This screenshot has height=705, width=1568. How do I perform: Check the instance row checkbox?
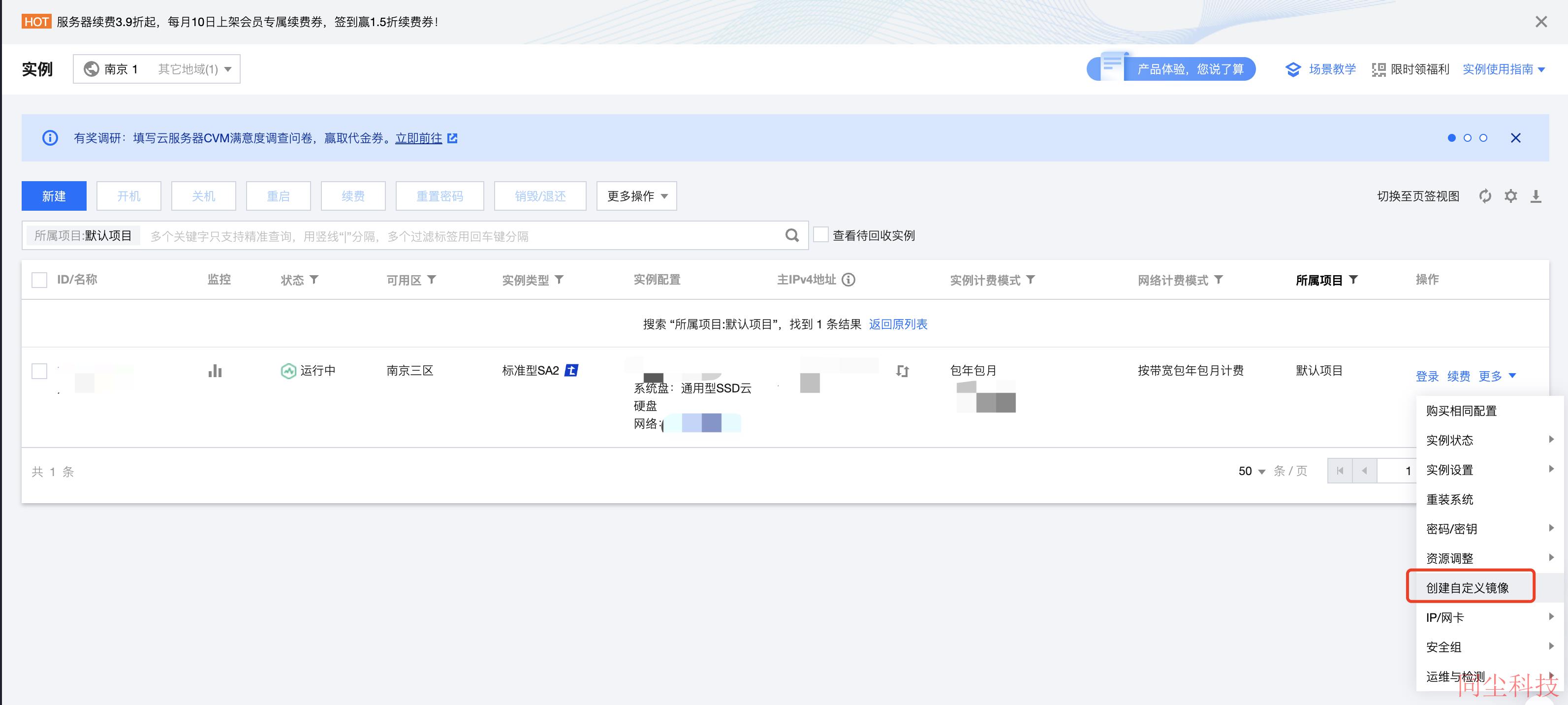[x=39, y=371]
